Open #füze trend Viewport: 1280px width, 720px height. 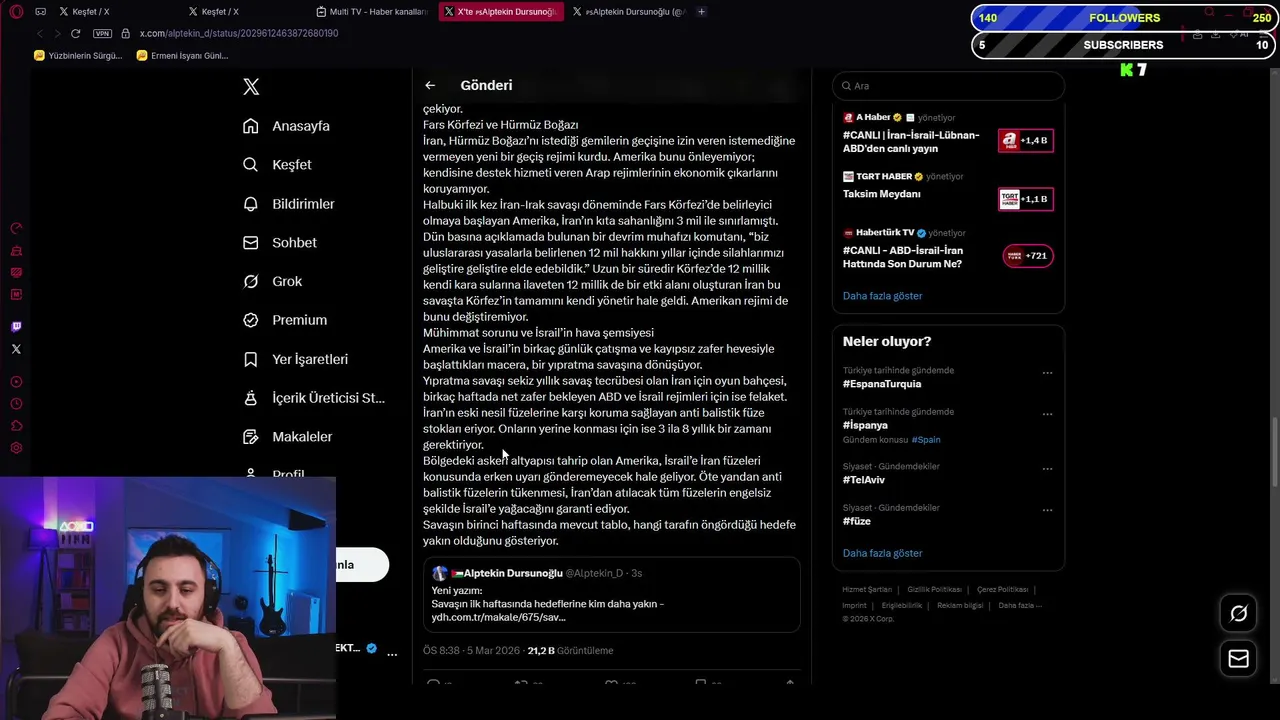tap(857, 521)
